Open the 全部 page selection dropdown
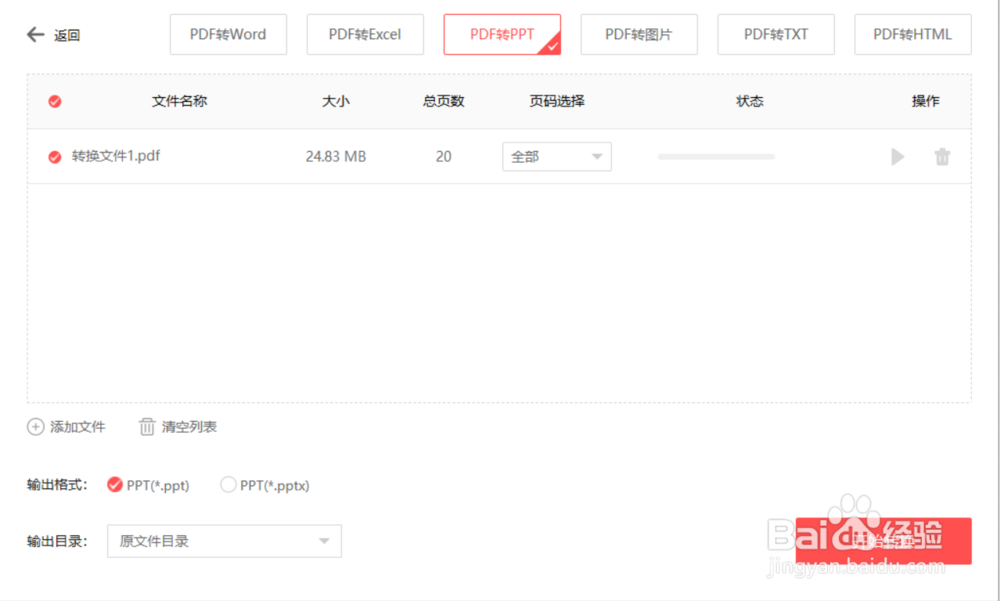Image resolution: width=1000 pixels, height=601 pixels. (557, 157)
